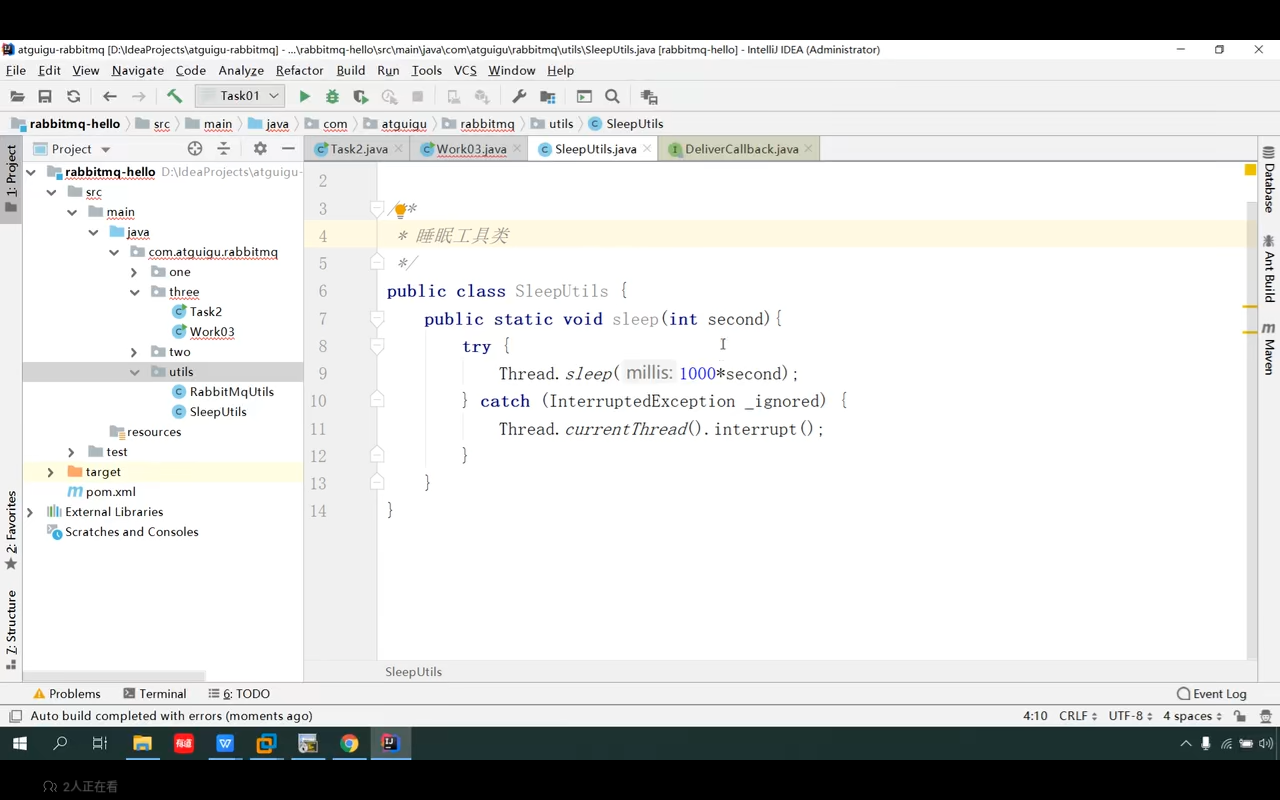Click the cursor position 4:10 indicator
The width and height of the screenshot is (1280, 800).
(x=1035, y=716)
